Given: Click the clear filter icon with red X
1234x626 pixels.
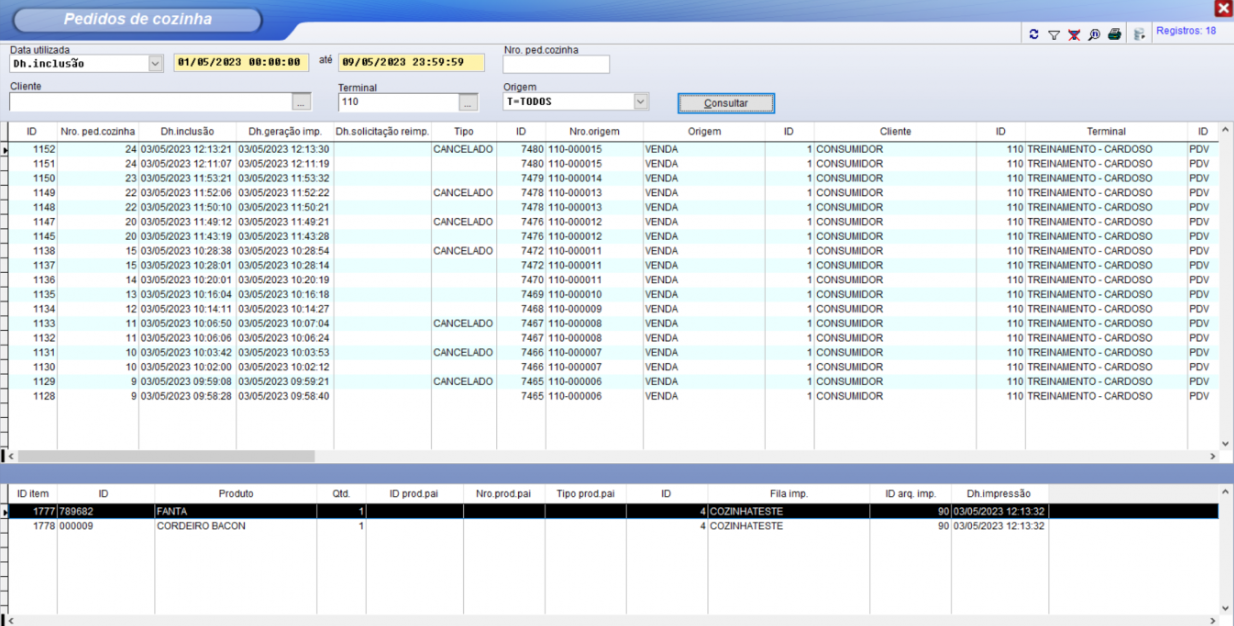Looking at the screenshot, I should (1074, 35).
